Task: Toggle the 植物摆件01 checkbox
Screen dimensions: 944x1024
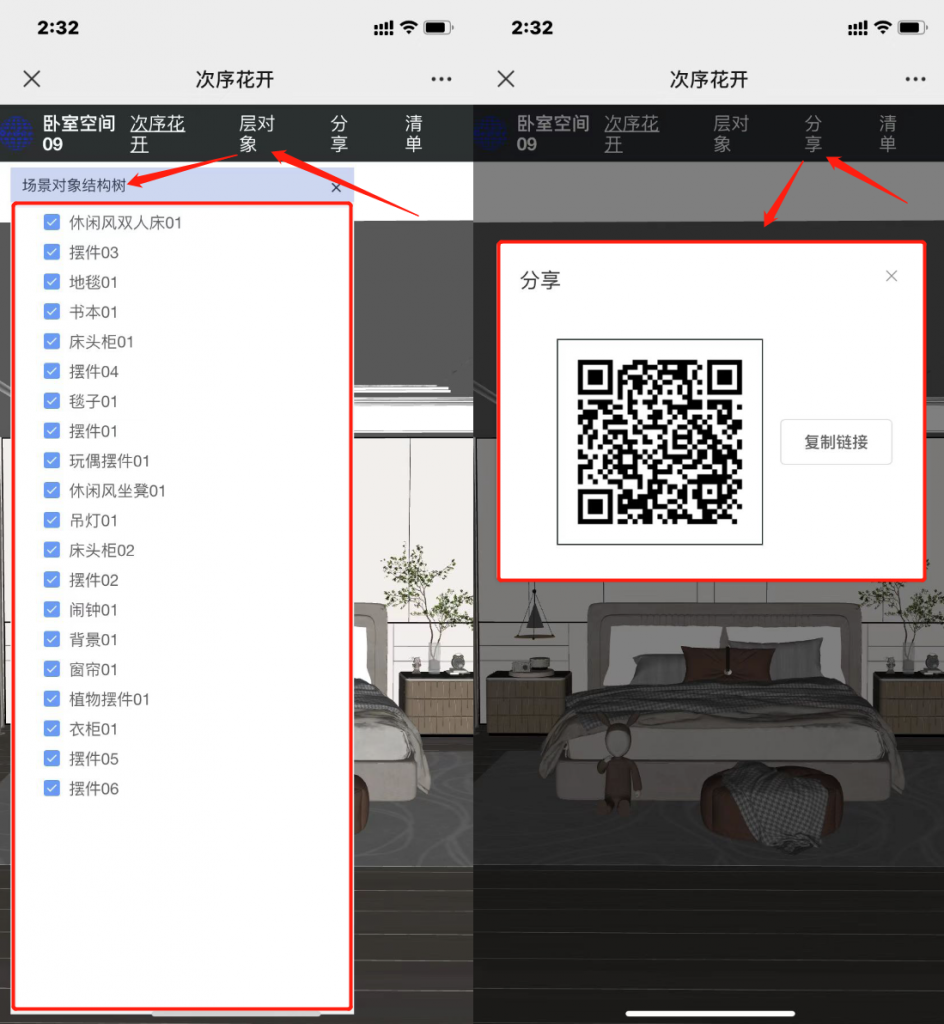Action: pyautogui.click(x=52, y=699)
